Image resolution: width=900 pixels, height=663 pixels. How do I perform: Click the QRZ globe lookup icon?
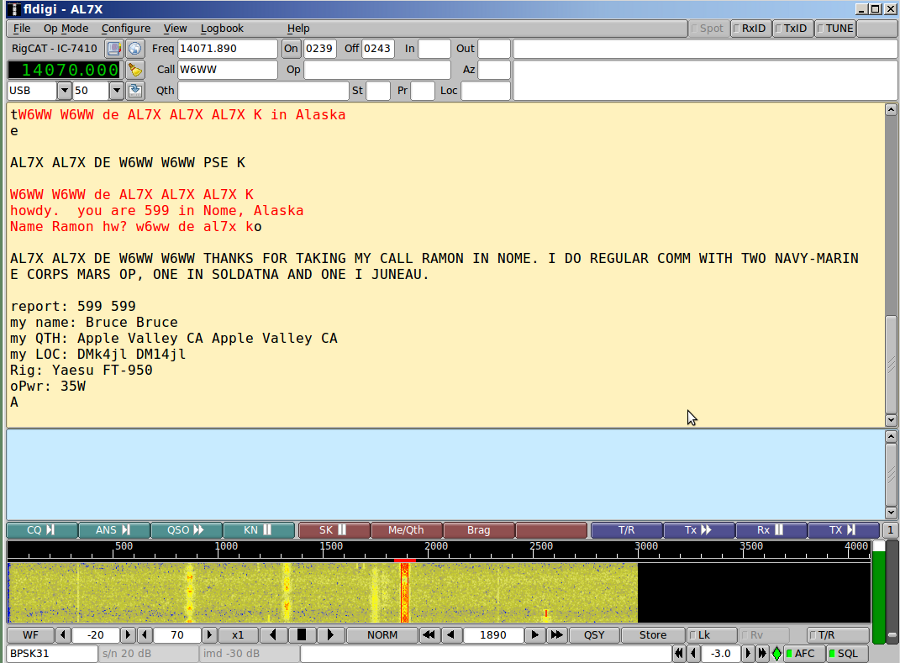pos(135,49)
